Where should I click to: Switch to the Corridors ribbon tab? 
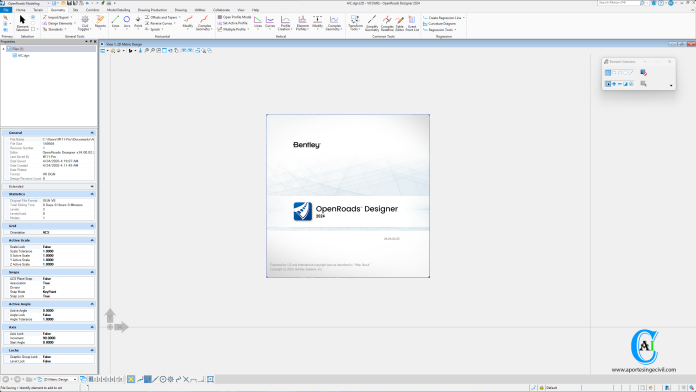pos(92,10)
